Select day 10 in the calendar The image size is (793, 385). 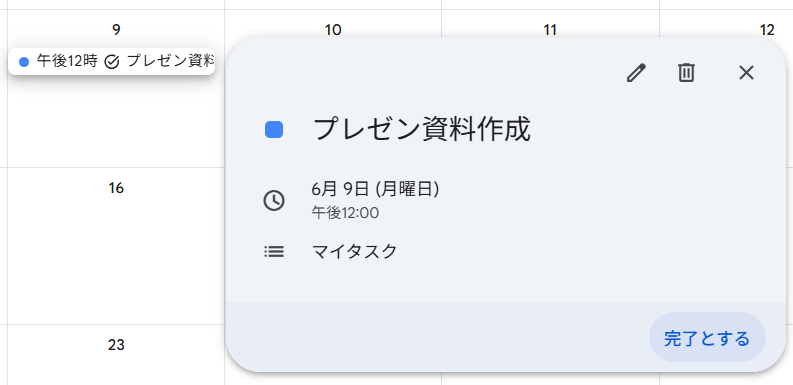[333, 30]
